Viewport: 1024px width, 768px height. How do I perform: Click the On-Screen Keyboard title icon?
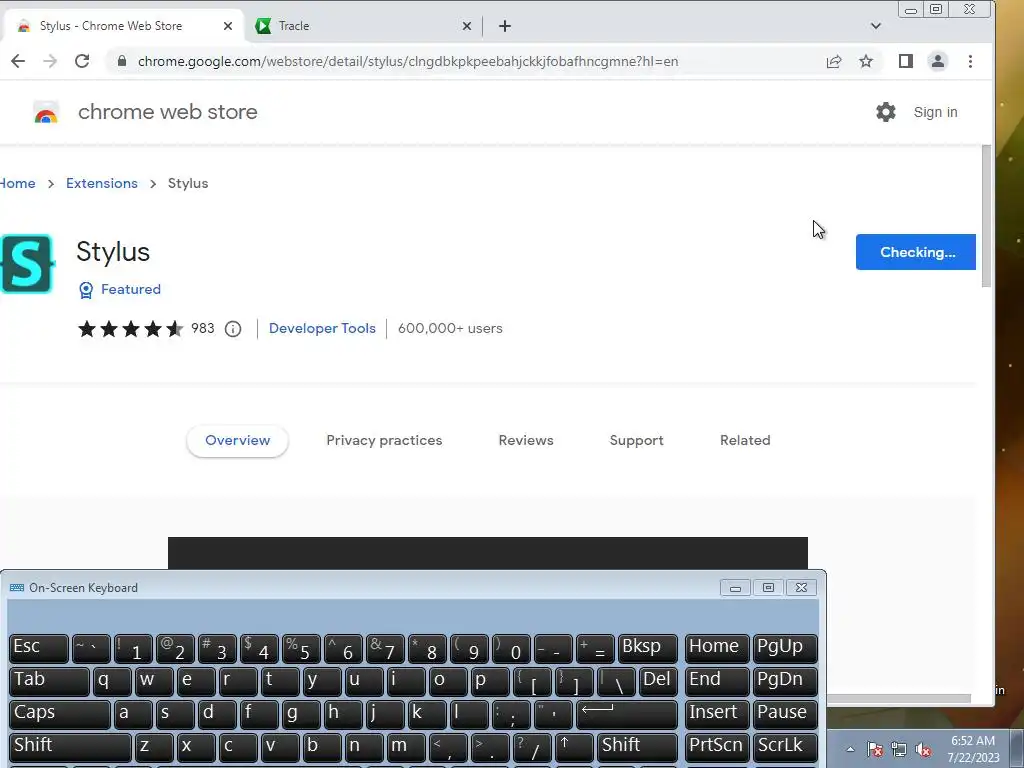[17, 588]
